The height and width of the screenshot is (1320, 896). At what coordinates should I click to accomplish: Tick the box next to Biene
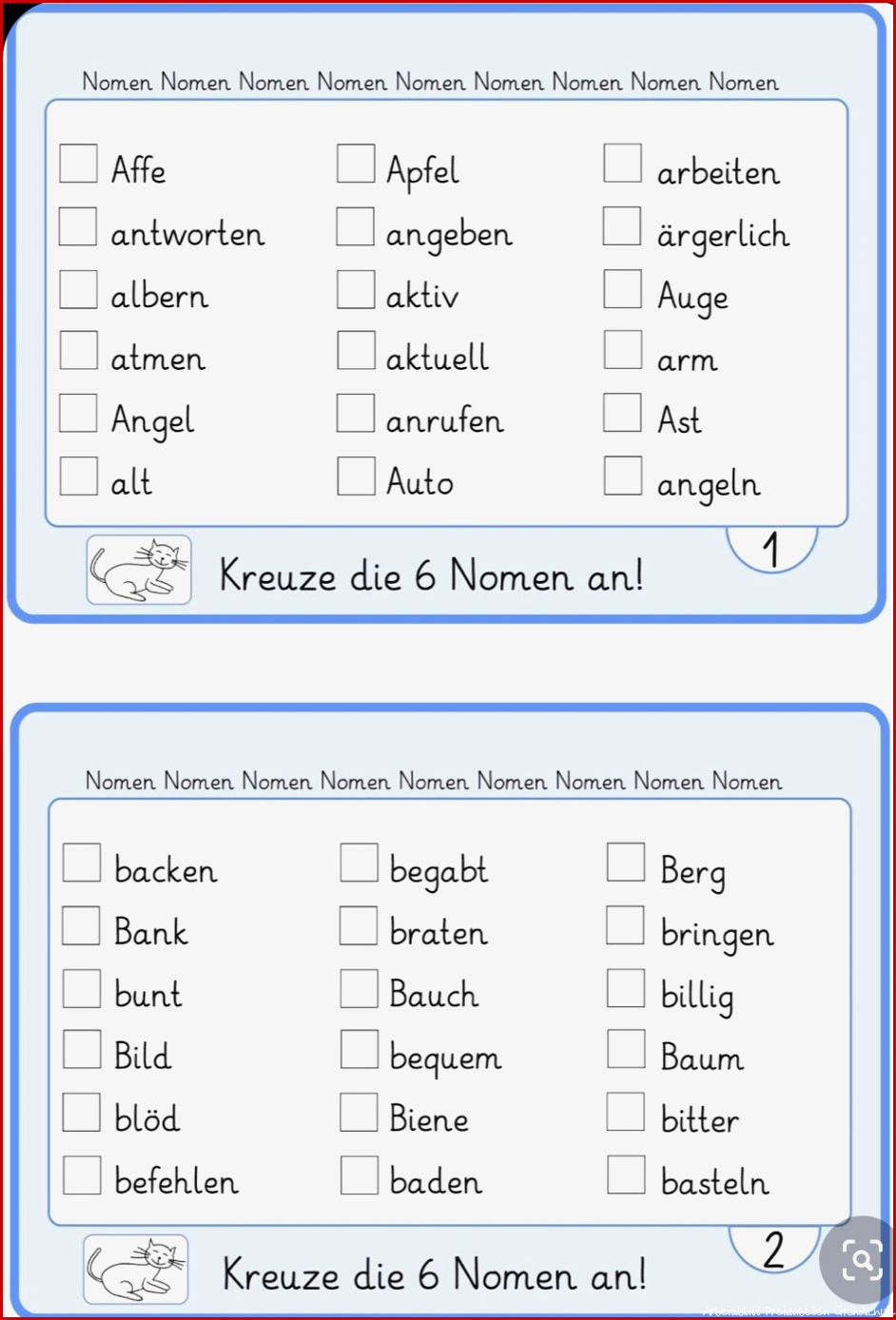tap(360, 1112)
